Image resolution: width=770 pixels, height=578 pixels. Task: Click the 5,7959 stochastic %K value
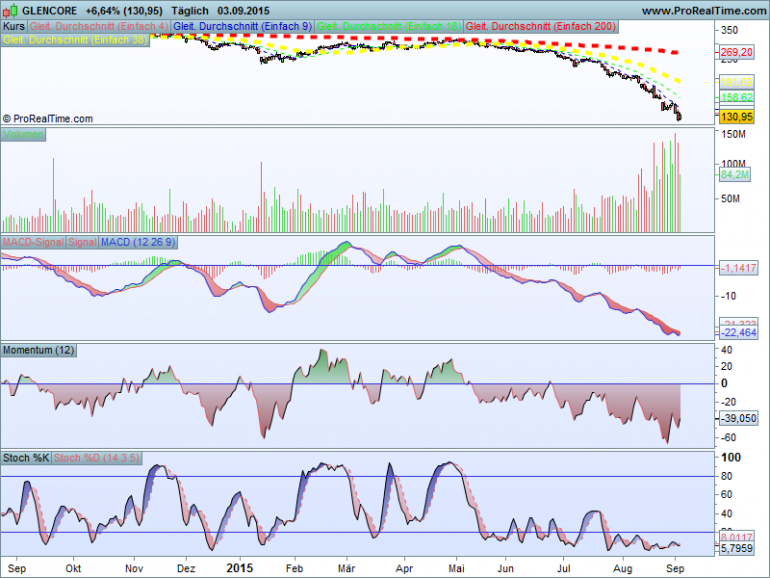pyautogui.click(x=736, y=548)
